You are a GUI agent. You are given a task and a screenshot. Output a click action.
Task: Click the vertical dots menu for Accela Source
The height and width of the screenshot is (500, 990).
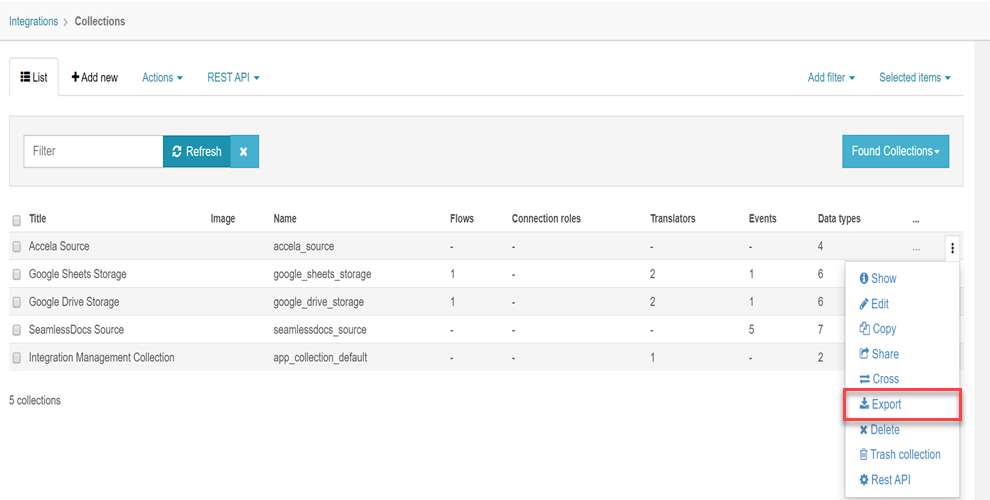952,248
